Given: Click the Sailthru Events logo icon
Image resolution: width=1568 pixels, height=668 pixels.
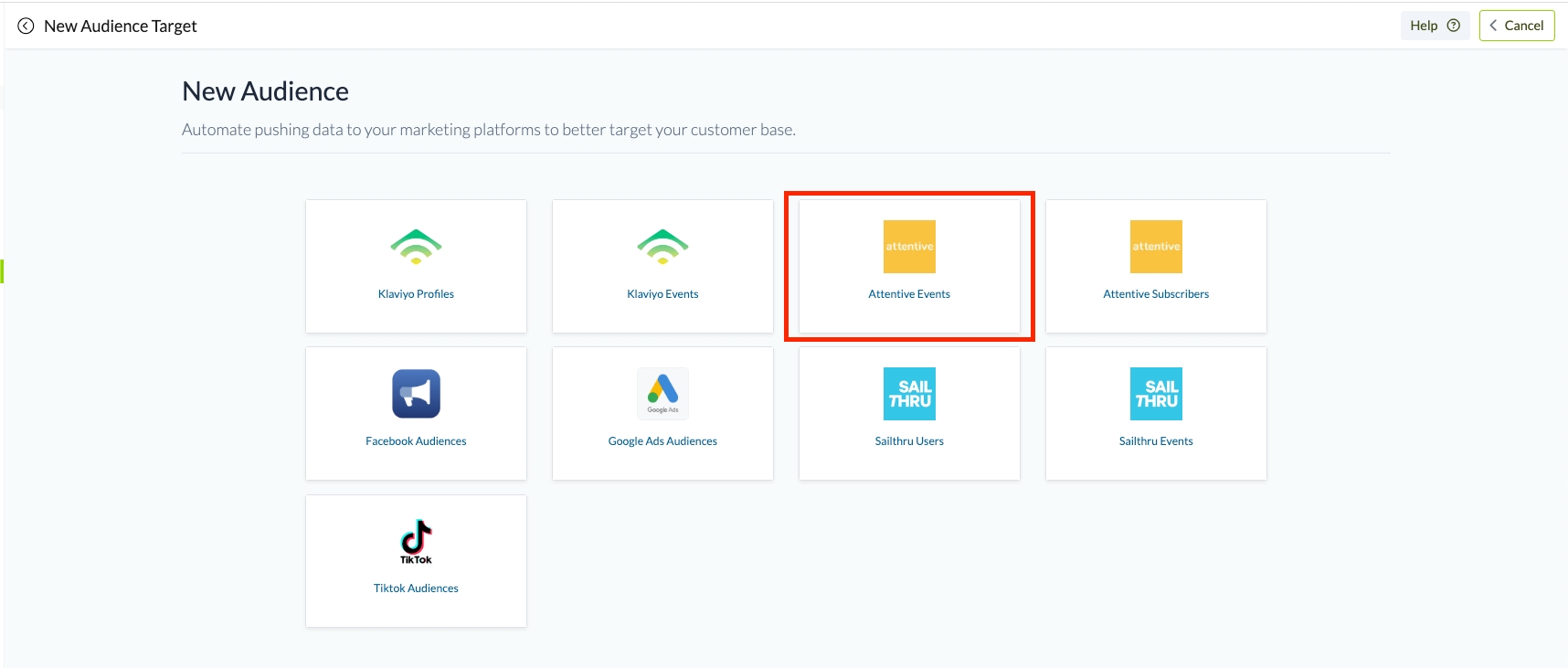Looking at the screenshot, I should click(1156, 394).
